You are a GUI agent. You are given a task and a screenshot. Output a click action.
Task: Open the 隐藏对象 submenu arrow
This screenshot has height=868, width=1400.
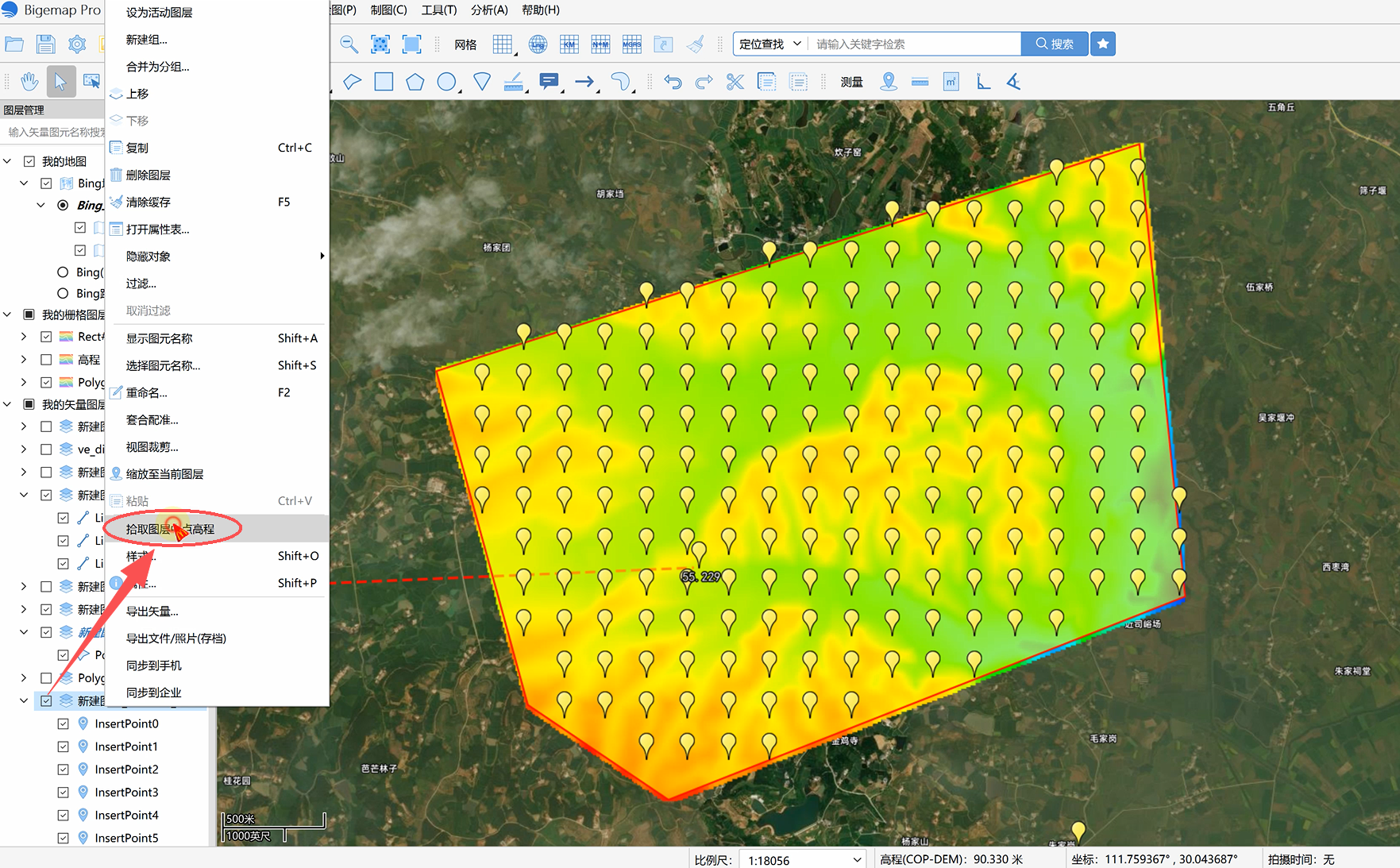tap(322, 256)
